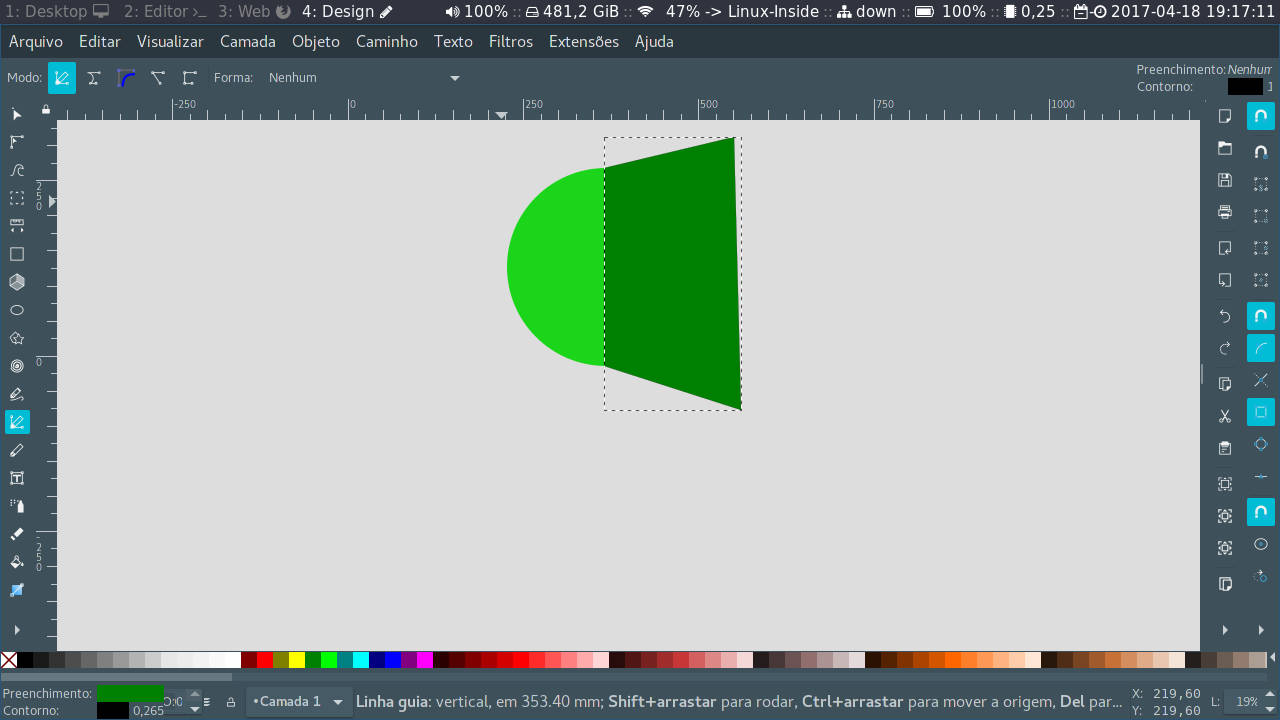Enable paraxial line segments mode
Screen dimensions: 1280x720
(x=190, y=78)
